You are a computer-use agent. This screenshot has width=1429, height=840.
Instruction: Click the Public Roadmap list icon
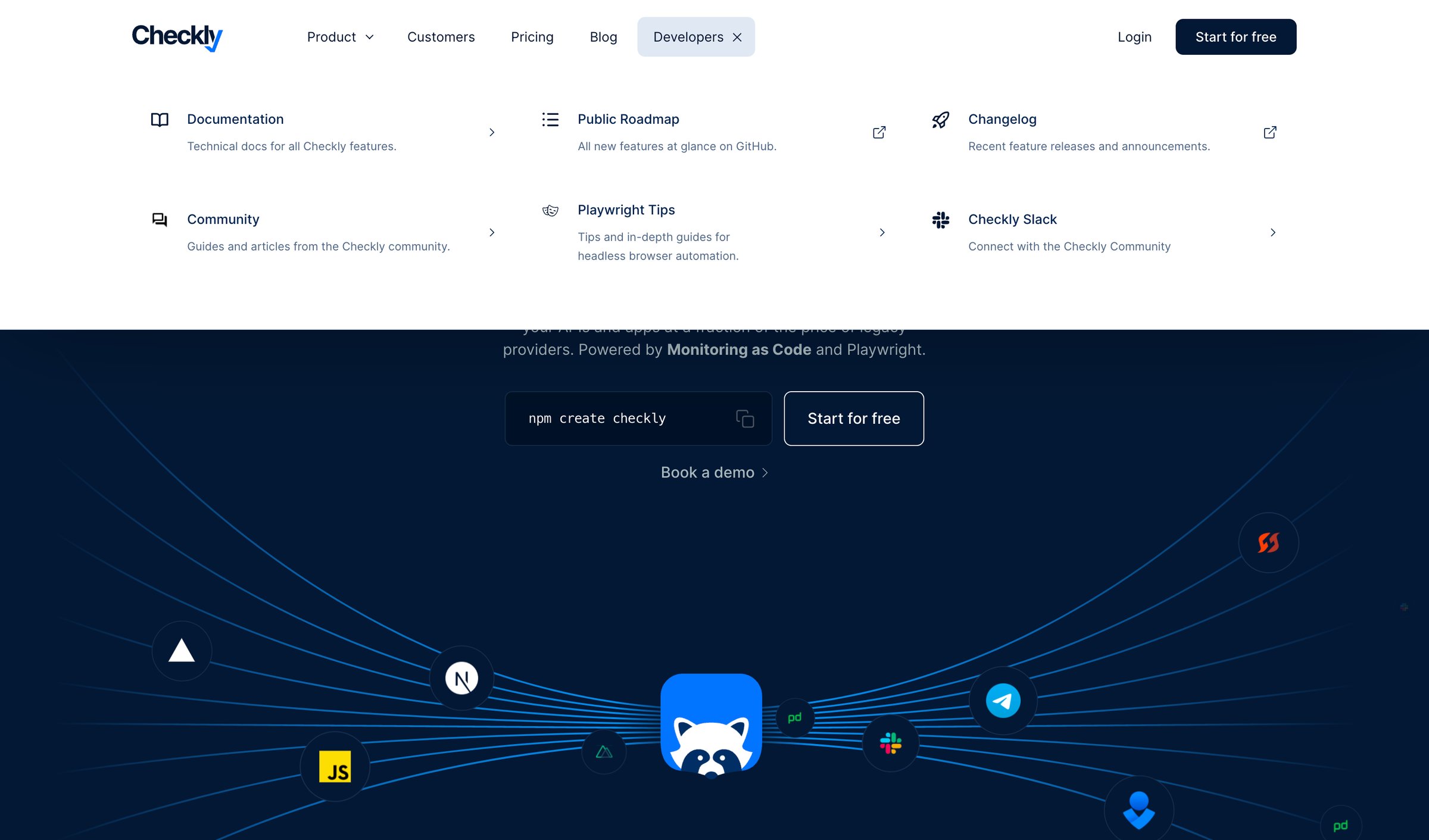click(550, 120)
